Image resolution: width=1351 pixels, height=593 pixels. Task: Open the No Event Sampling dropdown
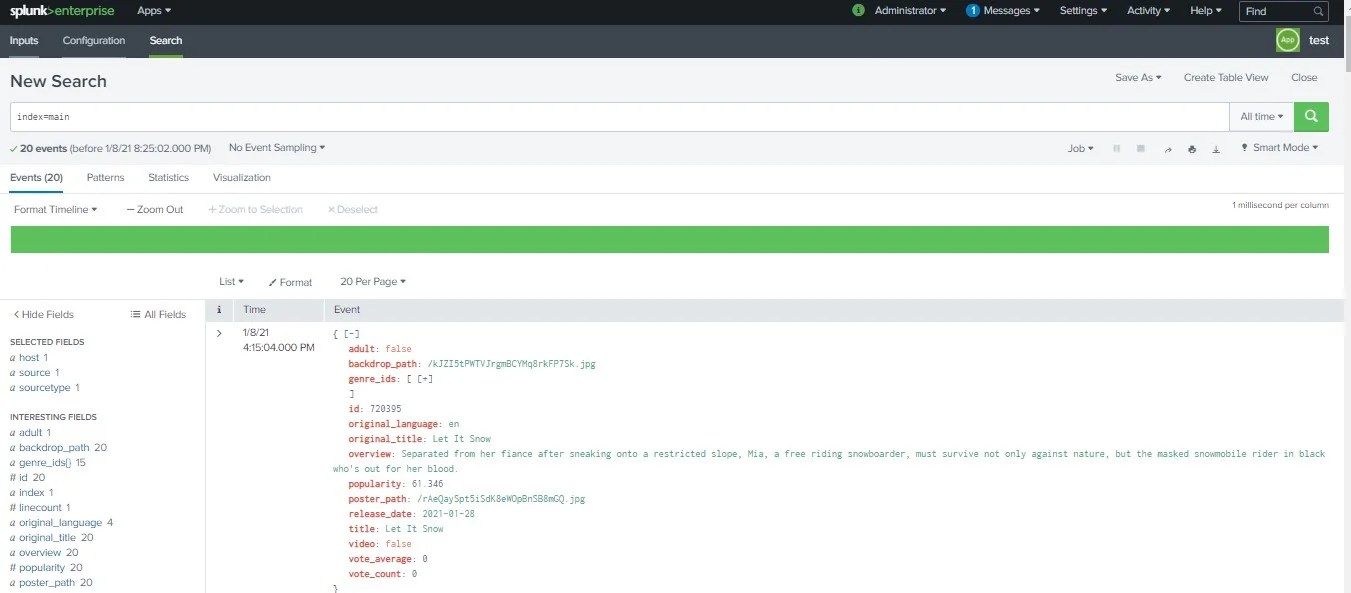coord(277,148)
